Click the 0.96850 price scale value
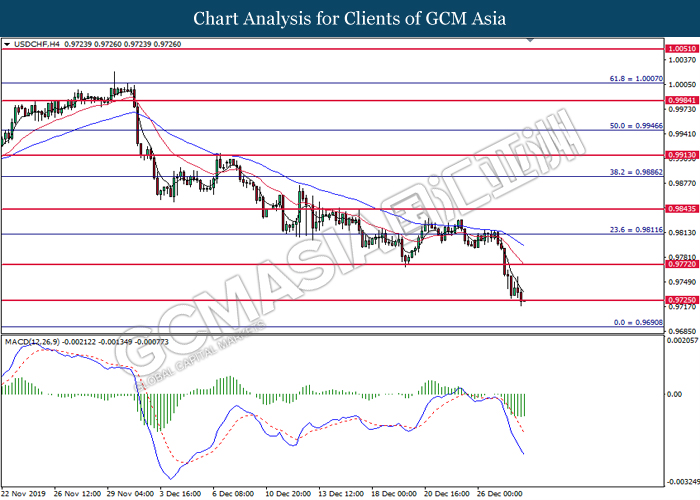Image resolution: width=700 pixels, height=500 pixels. 682,331
